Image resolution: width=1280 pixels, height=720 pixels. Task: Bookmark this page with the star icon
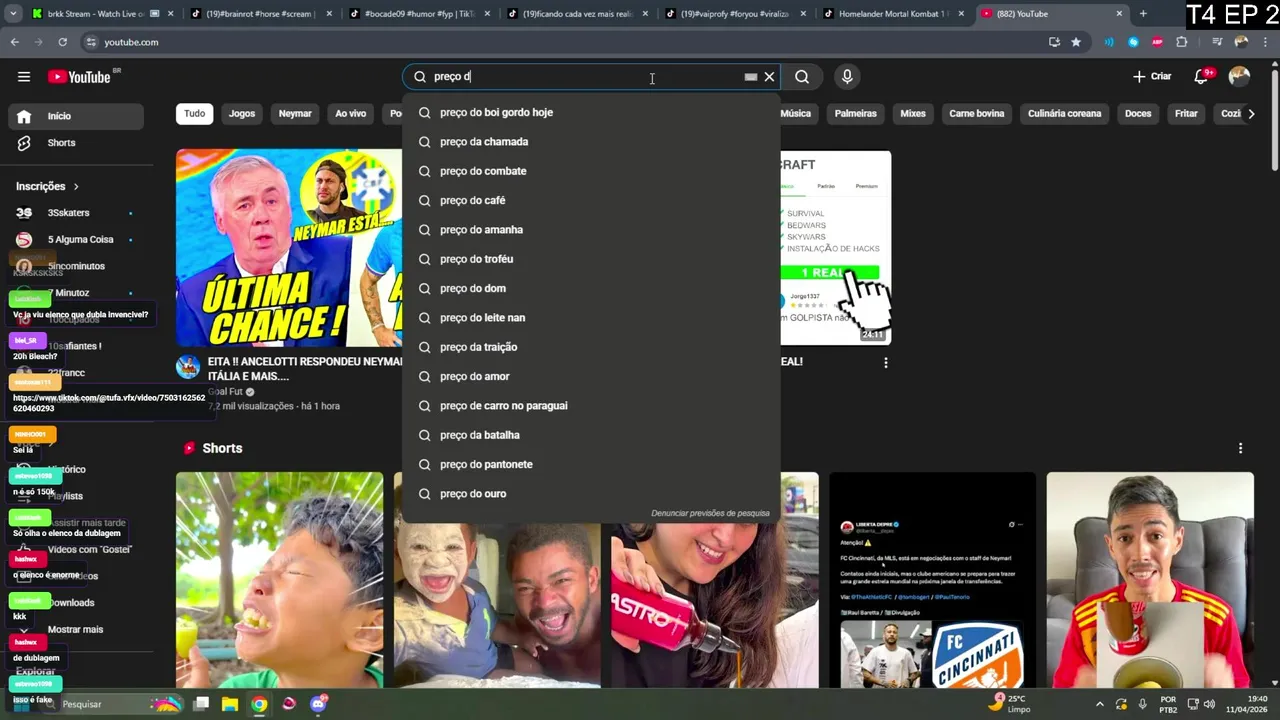click(1076, 42)
